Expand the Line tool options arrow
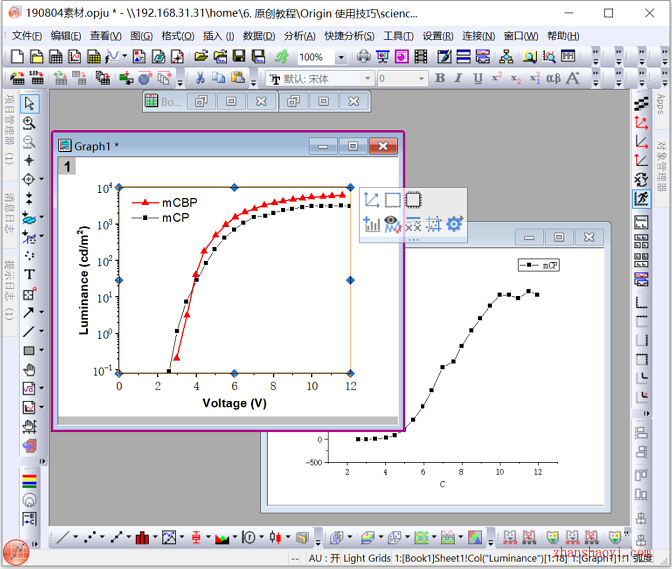The height and width of the screenshot is (569, 672). coord(42,331)
